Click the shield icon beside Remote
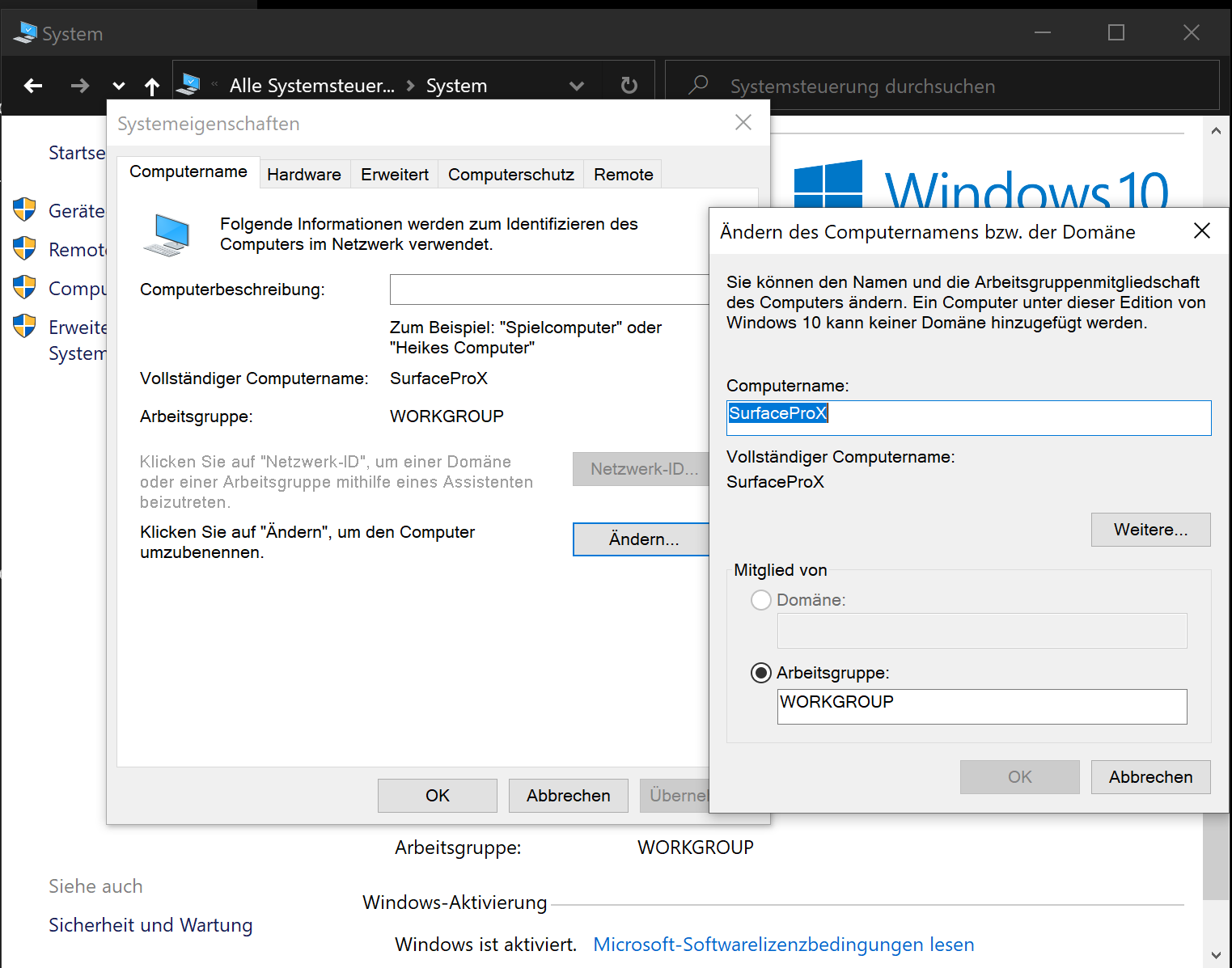The width and height of the screenshot is (1232, 968). [x=25, y=249]
